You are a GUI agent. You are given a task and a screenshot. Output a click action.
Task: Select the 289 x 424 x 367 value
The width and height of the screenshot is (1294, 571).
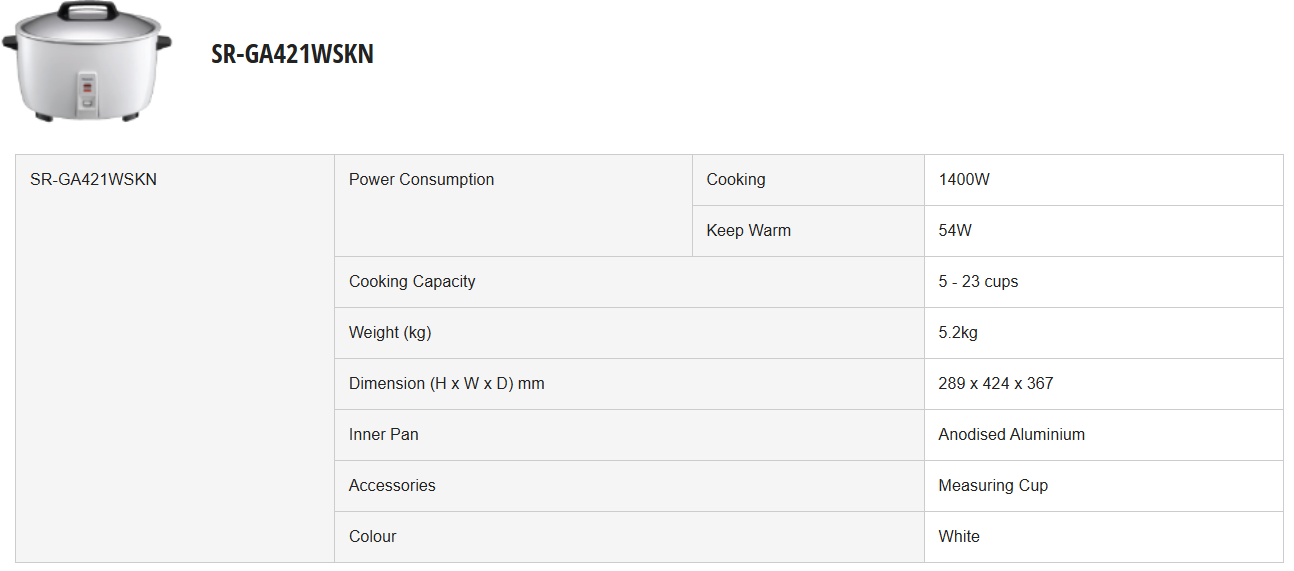tap(995, 384)
